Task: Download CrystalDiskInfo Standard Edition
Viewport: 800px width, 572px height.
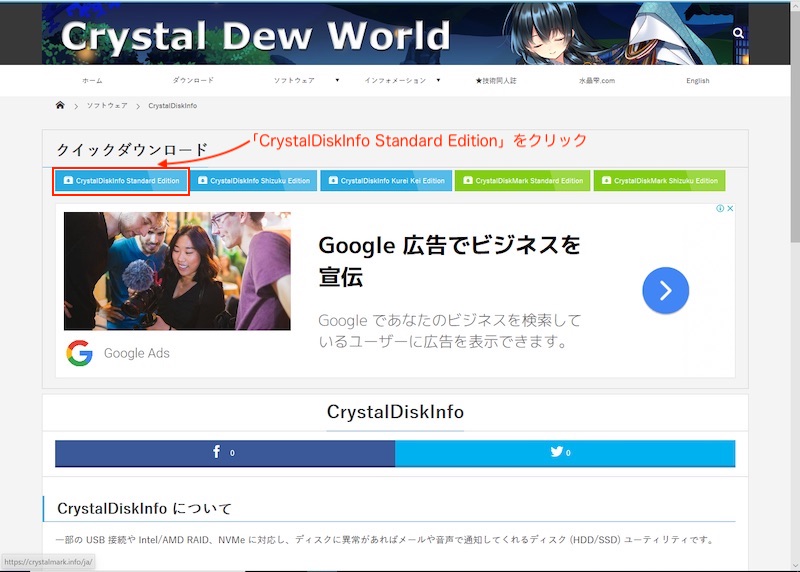Action: (121, 181)
